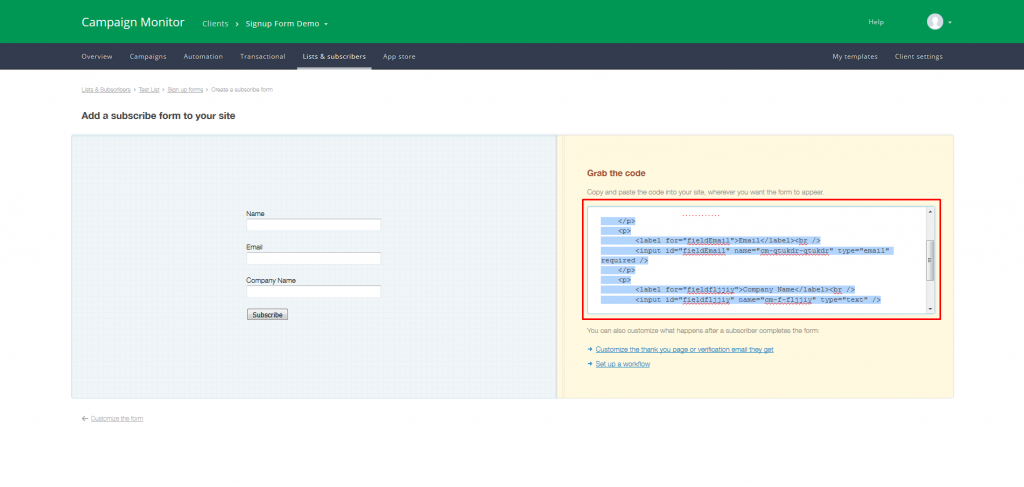This screenshot has width=1024, height=487.
Task: Click the user avatar icon
Action: (935, 22)
